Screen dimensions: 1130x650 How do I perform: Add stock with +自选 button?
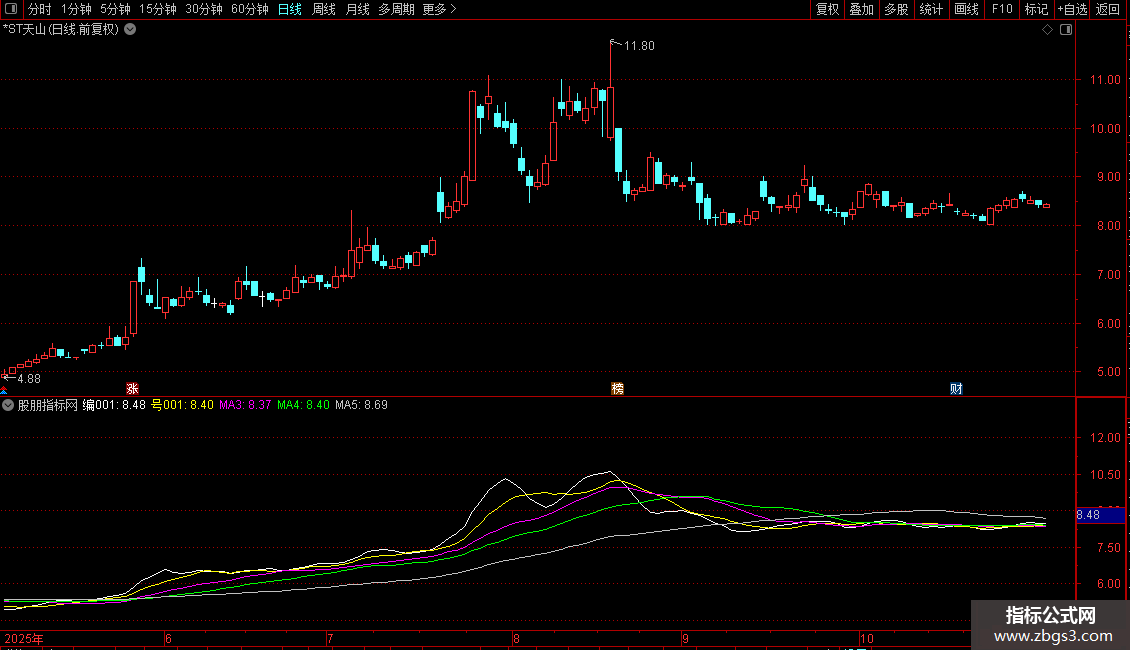(1071, 9)
